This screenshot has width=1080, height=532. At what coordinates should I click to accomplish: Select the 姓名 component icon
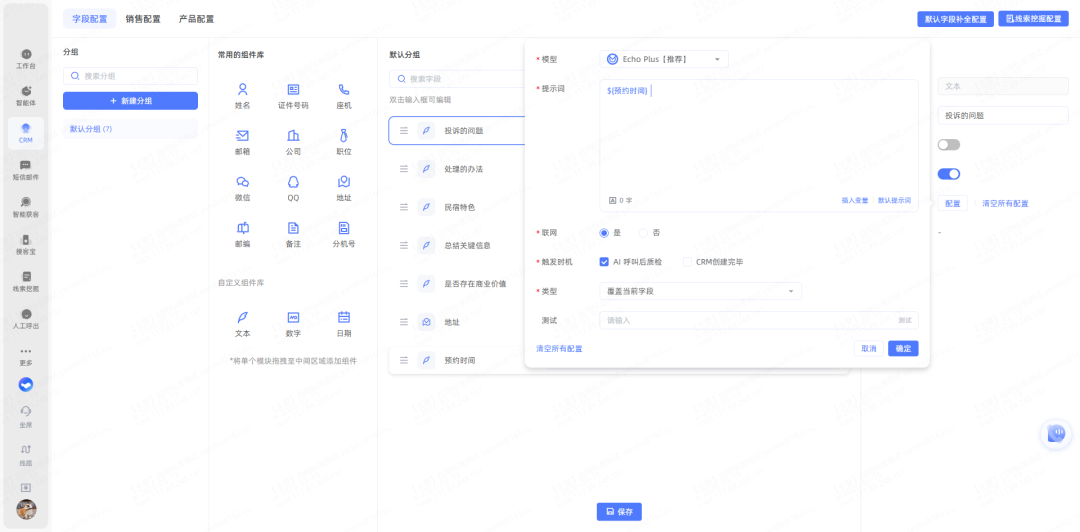point(242,90)
